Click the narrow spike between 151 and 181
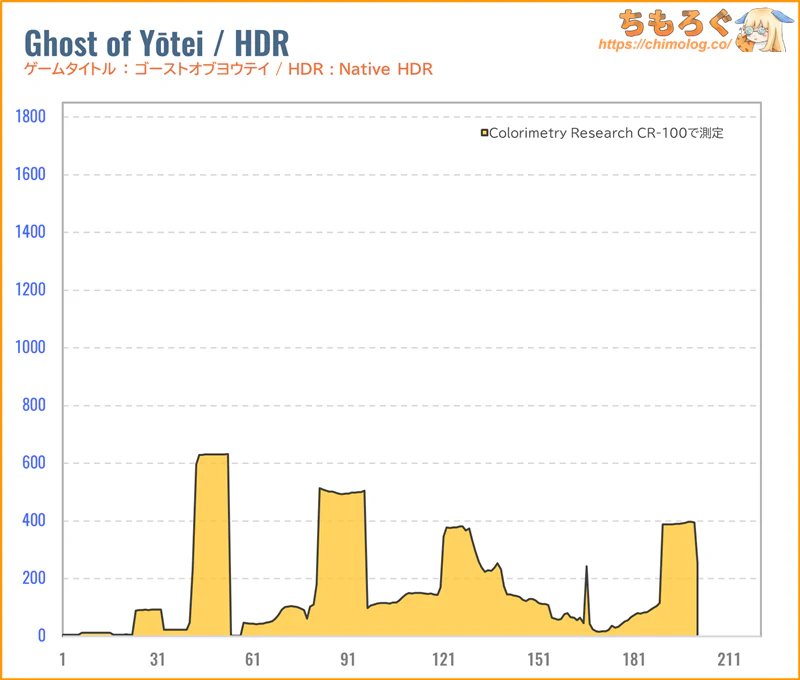800x680 pixels. point(586,600)
